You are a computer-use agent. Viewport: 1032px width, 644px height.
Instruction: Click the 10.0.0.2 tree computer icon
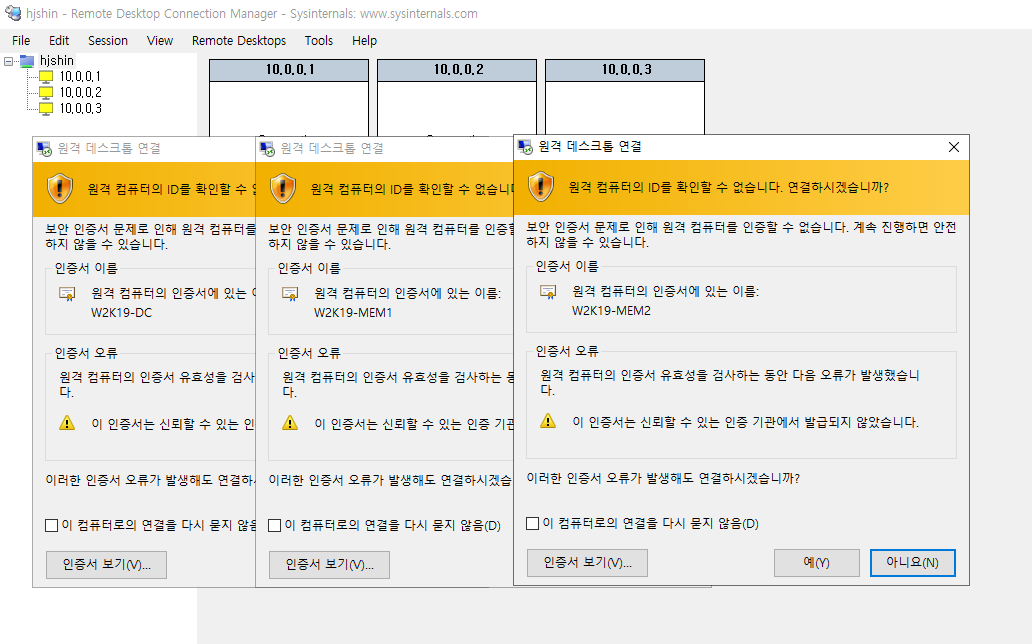[46, 93]
